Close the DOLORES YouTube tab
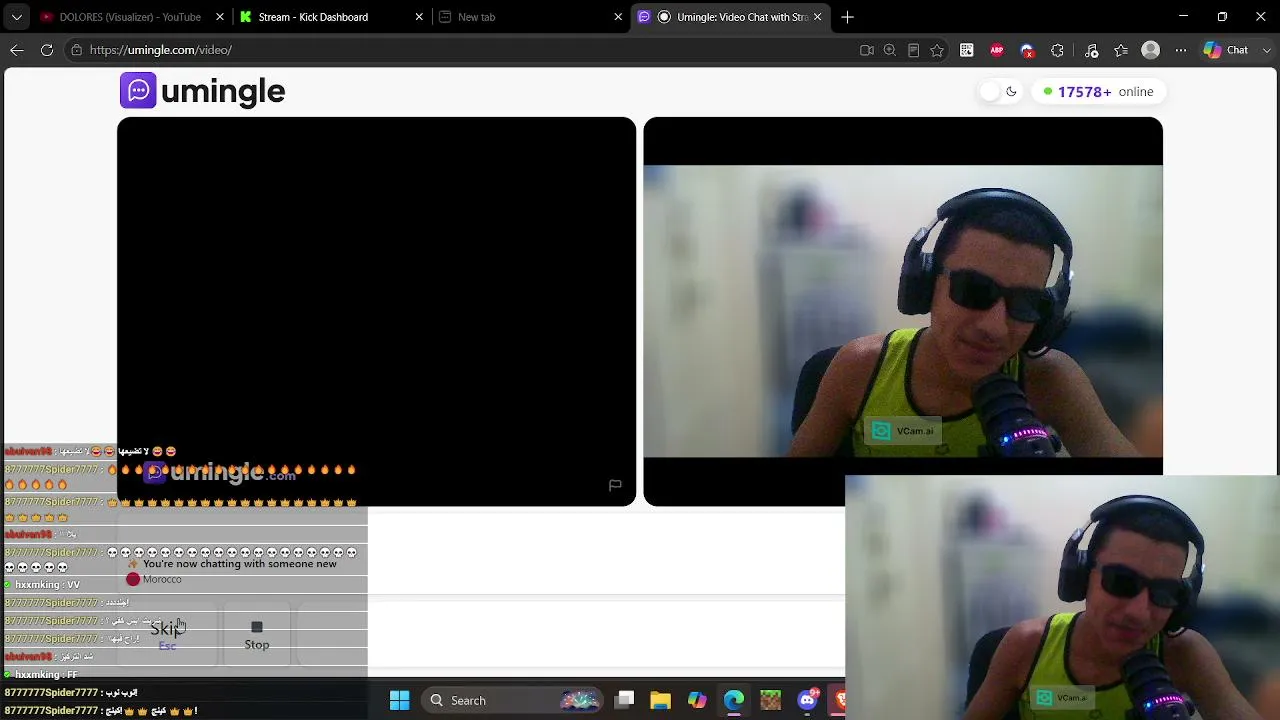The height and width of the screenshot is (720, 1280). [220, 17]
